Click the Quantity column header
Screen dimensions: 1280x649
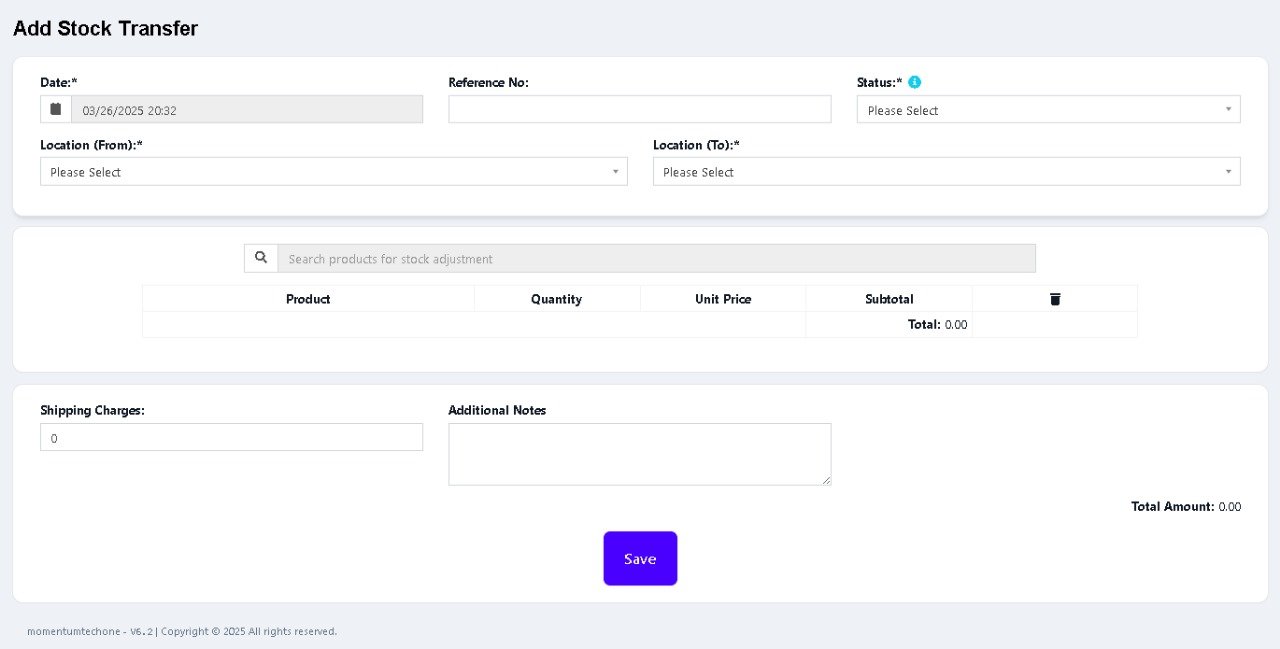point(556,299)
